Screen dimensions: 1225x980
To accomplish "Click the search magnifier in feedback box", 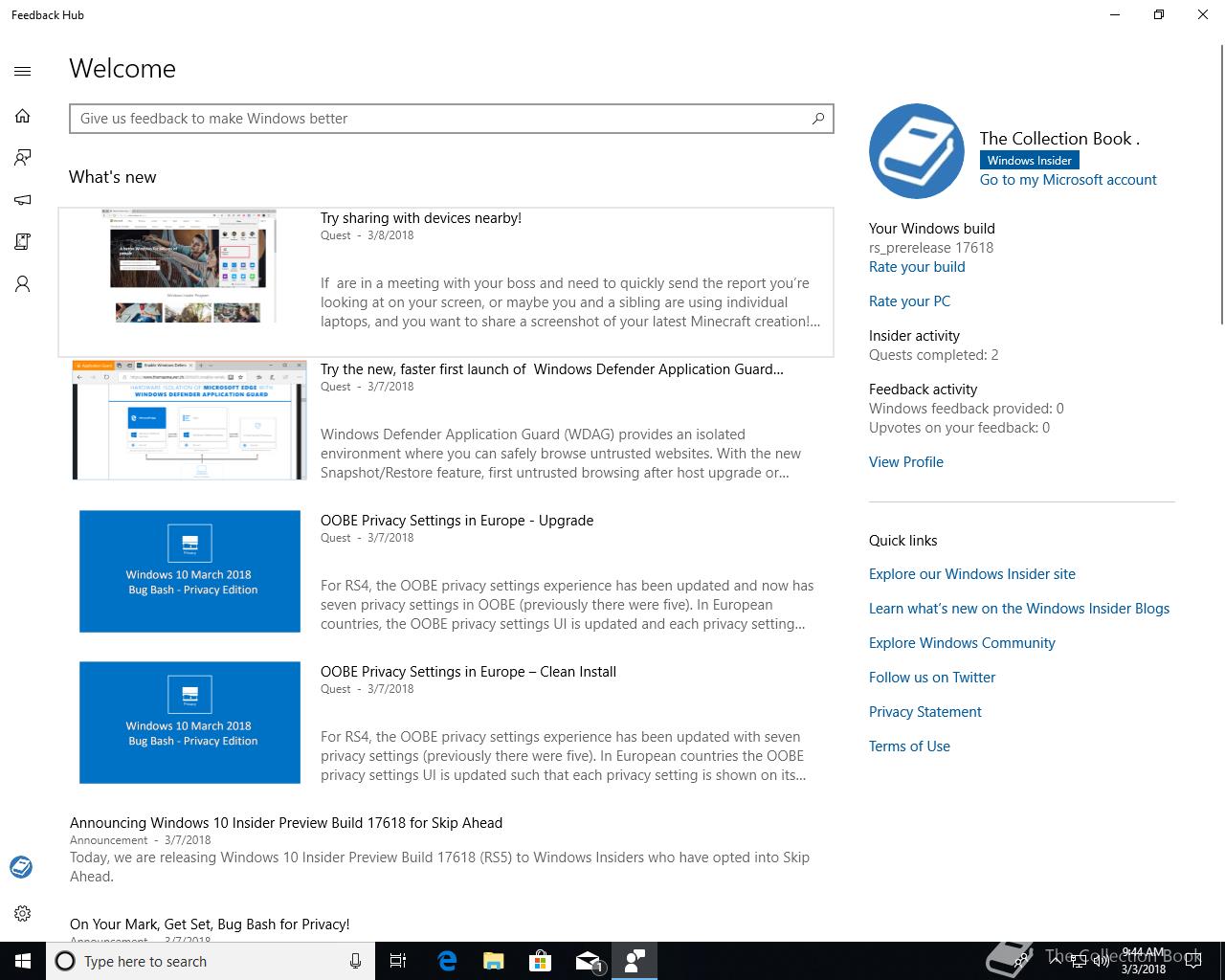I will click(x=818, y=119).
